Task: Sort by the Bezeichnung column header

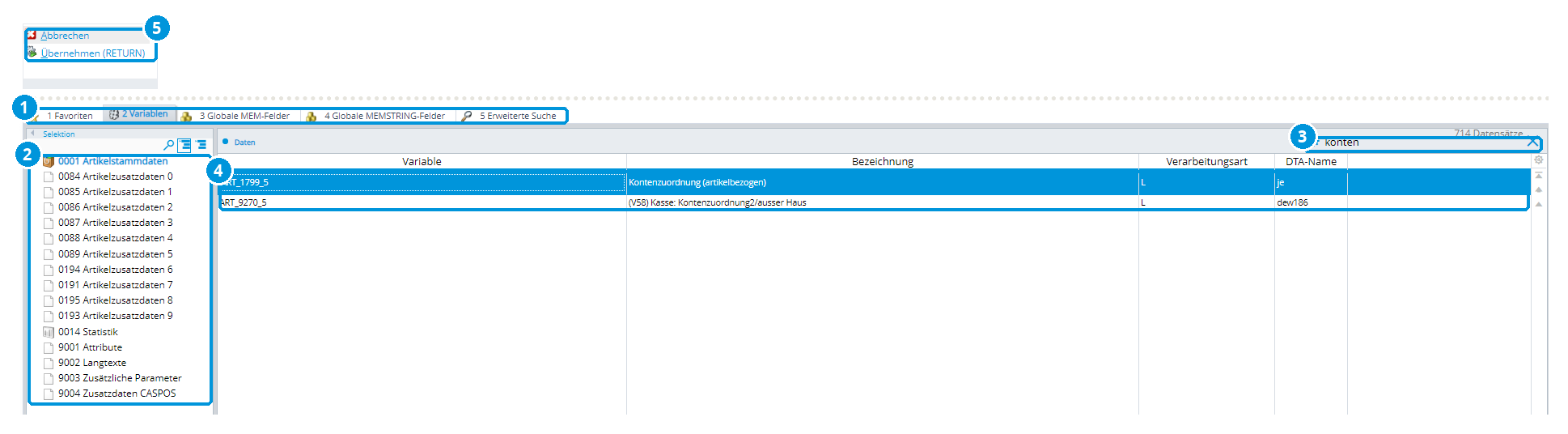Action: [x=882, y=162]
